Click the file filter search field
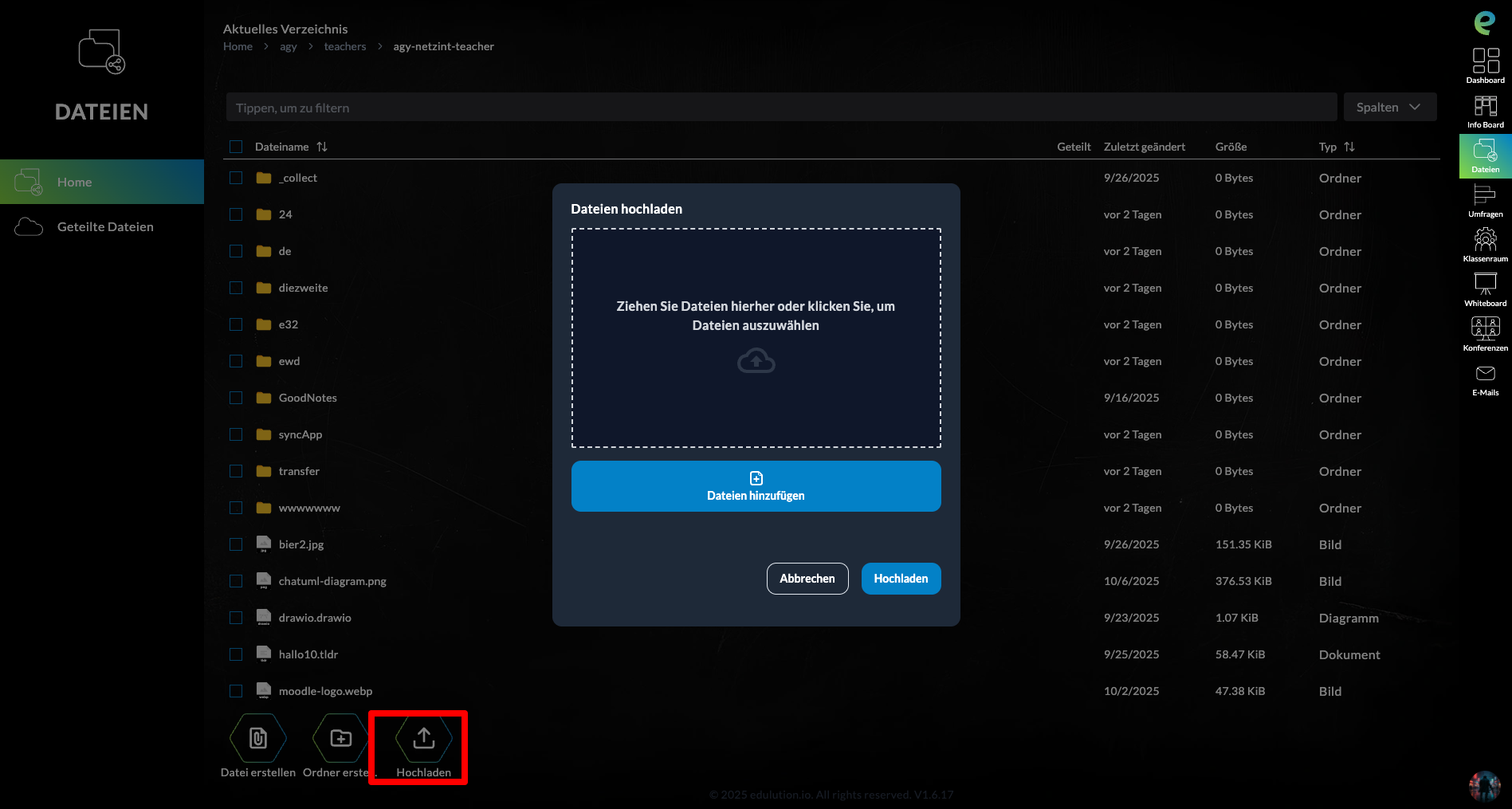This screenshot has height=809, width=1512. [x=781, y=108]
